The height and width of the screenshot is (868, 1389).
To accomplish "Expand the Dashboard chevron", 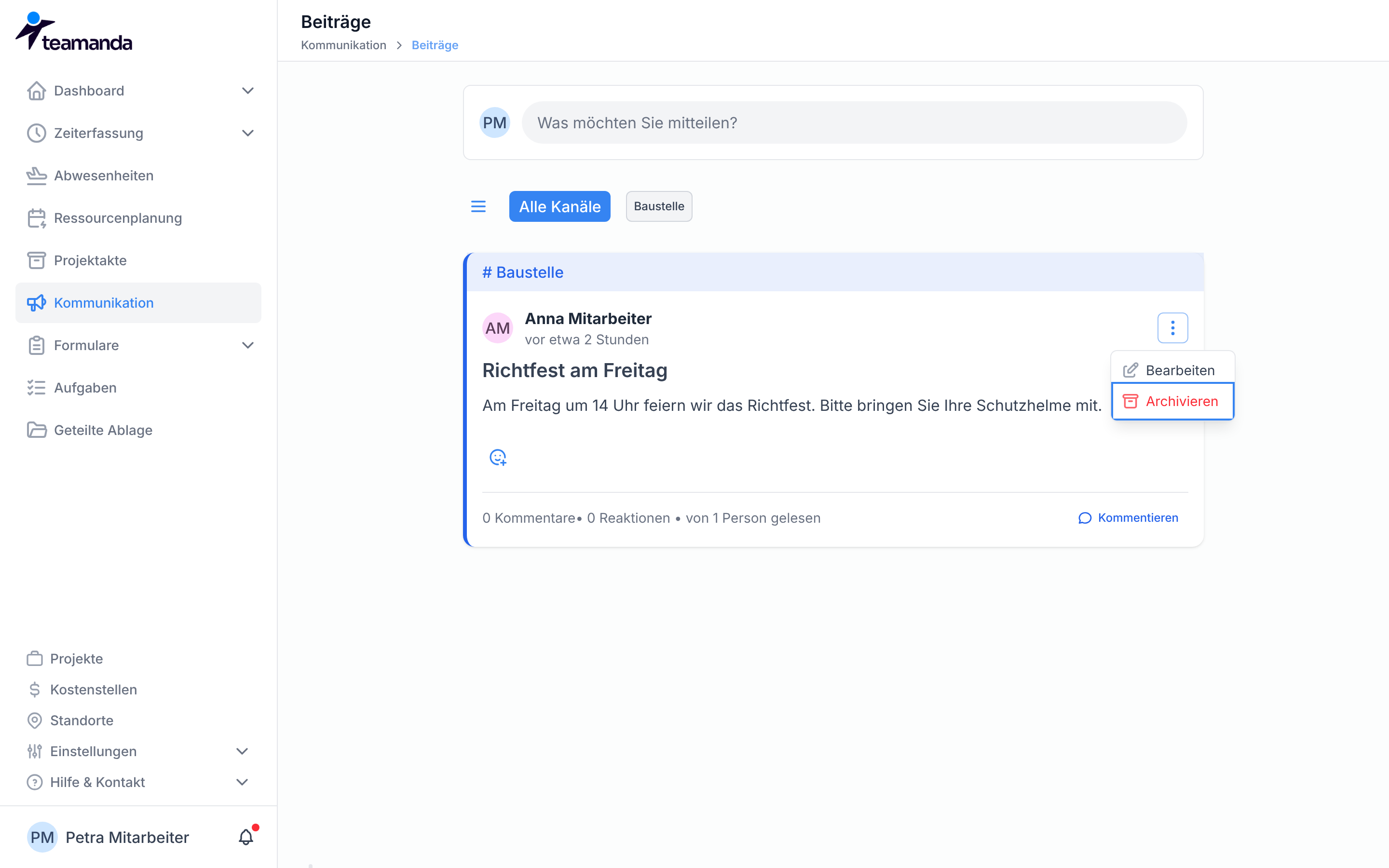I will pos(248,91).
